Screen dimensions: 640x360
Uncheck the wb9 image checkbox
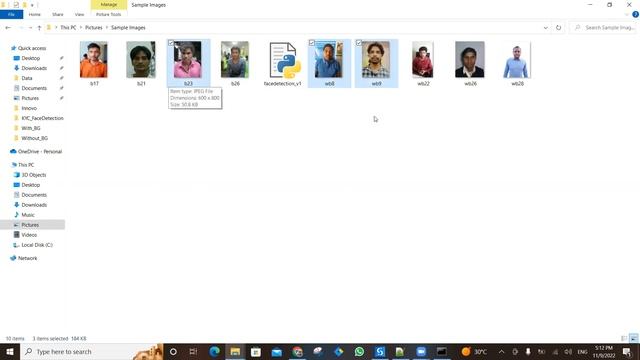359,43
